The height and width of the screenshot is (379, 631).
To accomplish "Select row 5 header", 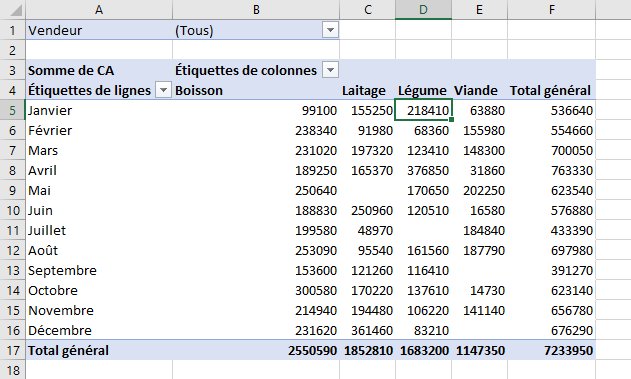I will click(12, 110).
